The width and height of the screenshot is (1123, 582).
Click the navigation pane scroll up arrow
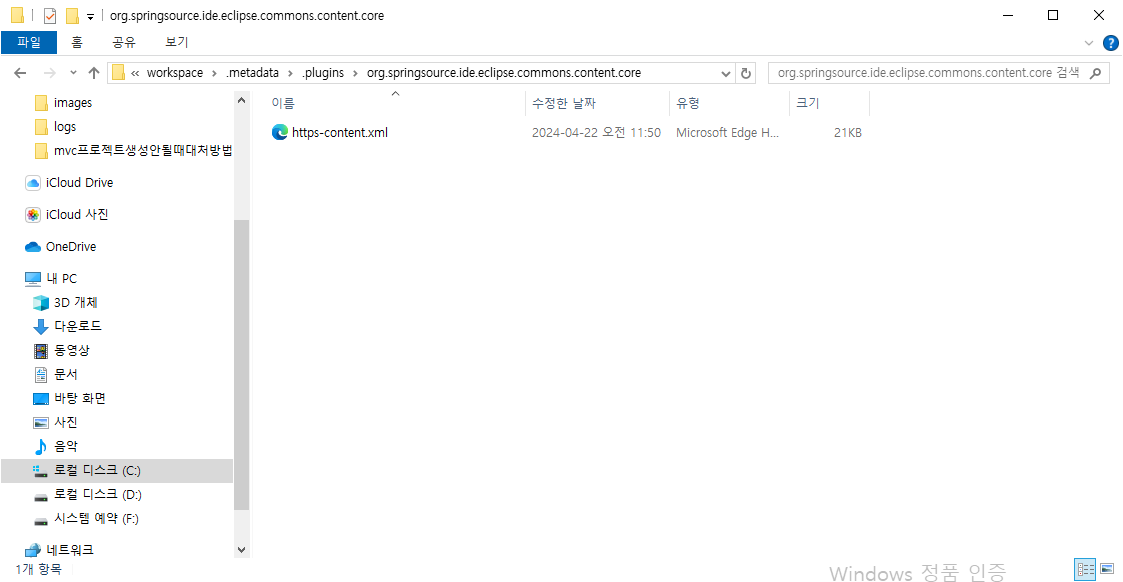point(241,101)
